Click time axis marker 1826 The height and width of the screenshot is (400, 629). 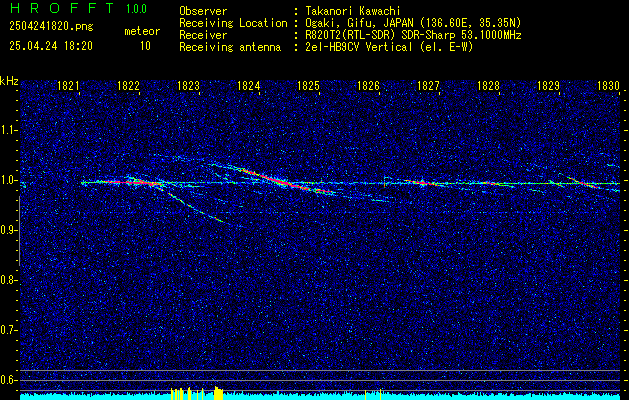pos(368,85)
